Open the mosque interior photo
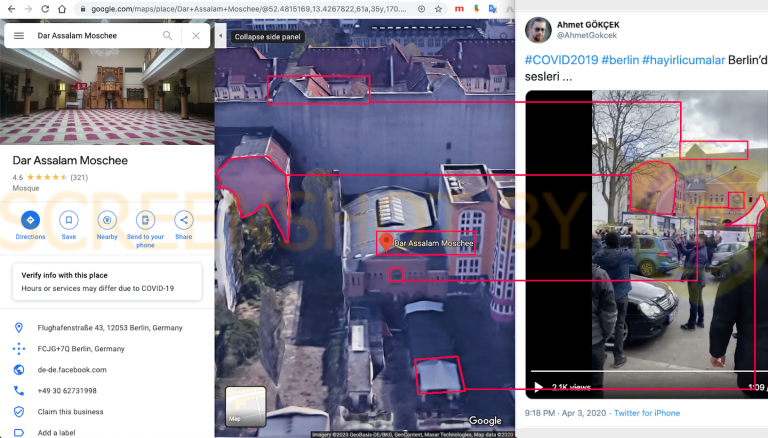 (107, 96)
